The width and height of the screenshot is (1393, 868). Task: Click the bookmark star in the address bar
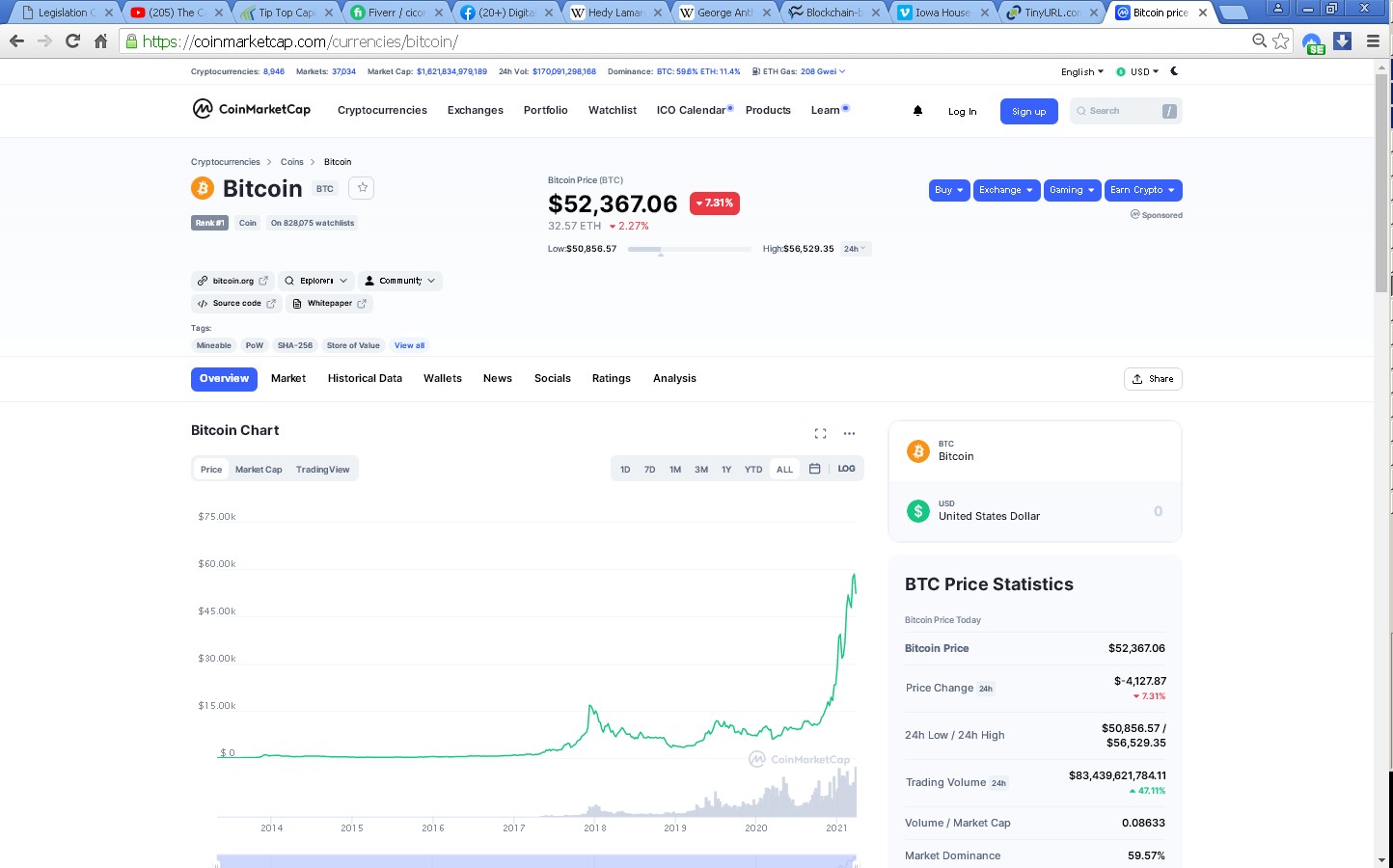[x=1280, y=41]
